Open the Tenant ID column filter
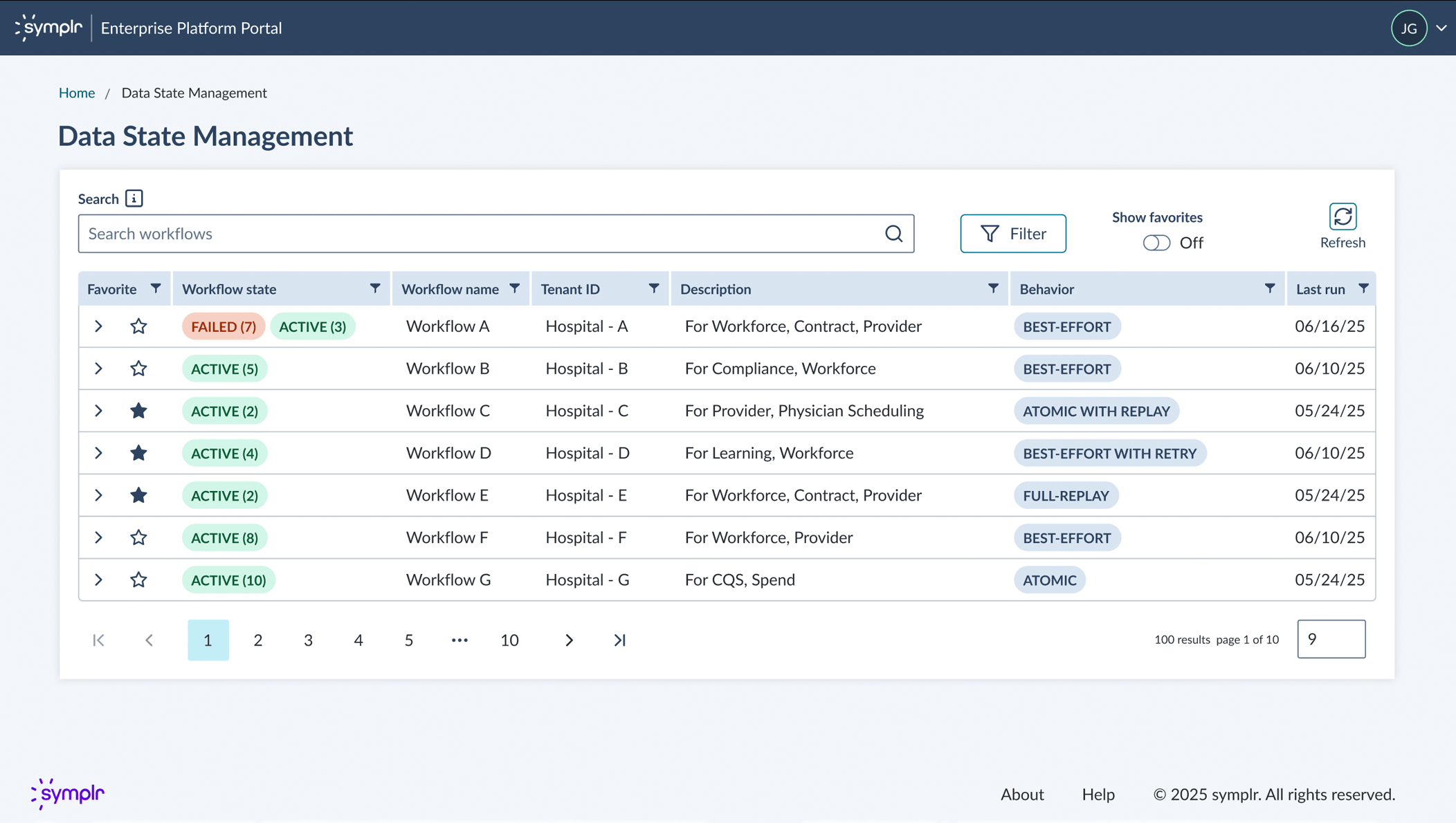The width and height of the screenshot is (1456, 823). (653, 288)
